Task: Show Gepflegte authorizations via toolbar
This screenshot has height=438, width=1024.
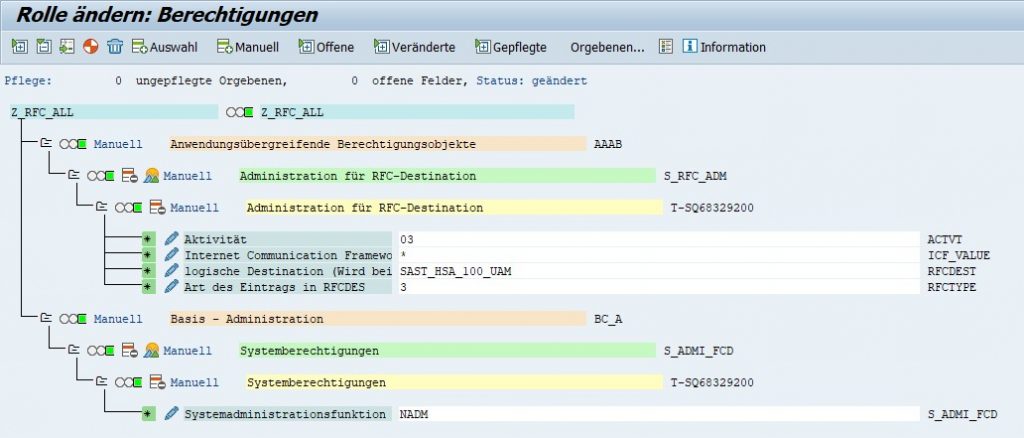Action: (511, 47)
